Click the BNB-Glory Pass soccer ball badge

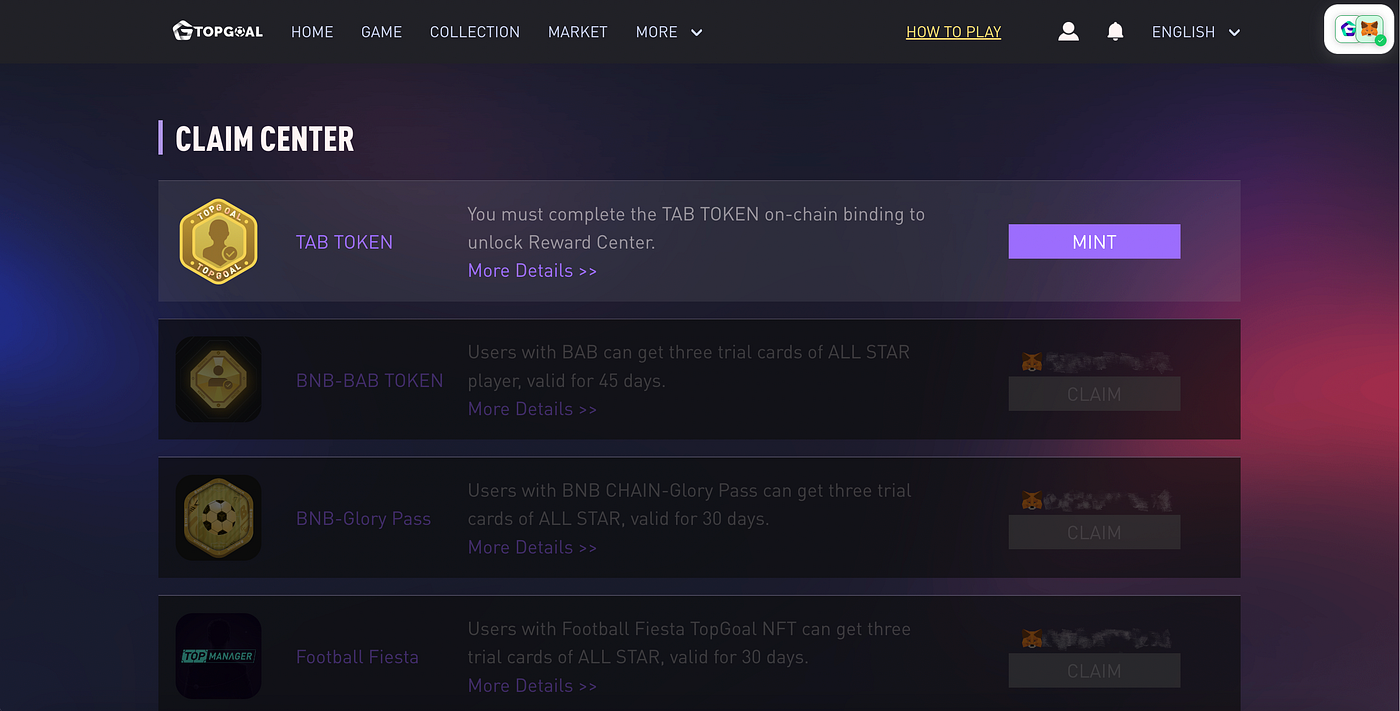click(218, 517)
